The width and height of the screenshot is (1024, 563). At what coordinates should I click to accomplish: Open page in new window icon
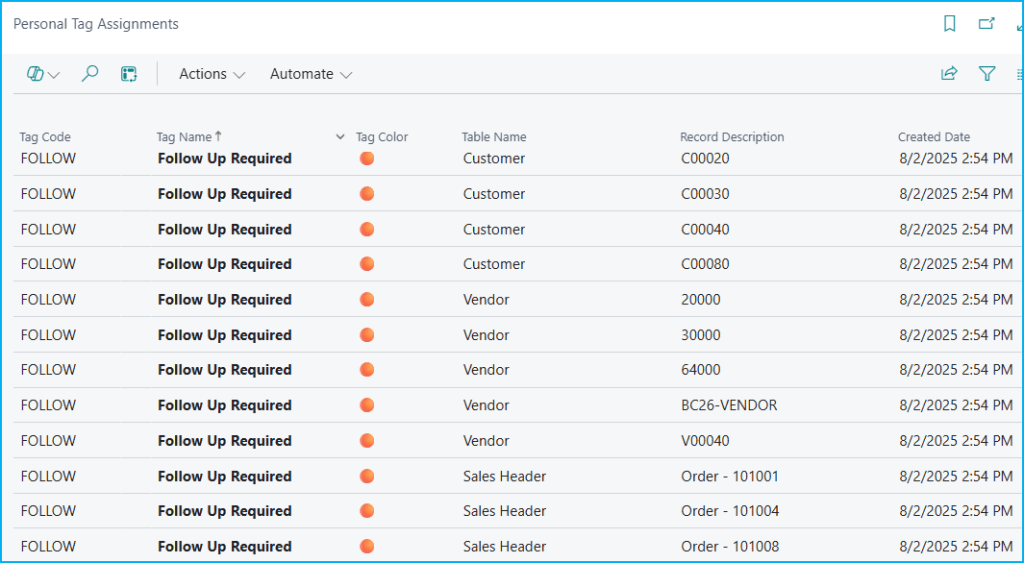[987, 24]
